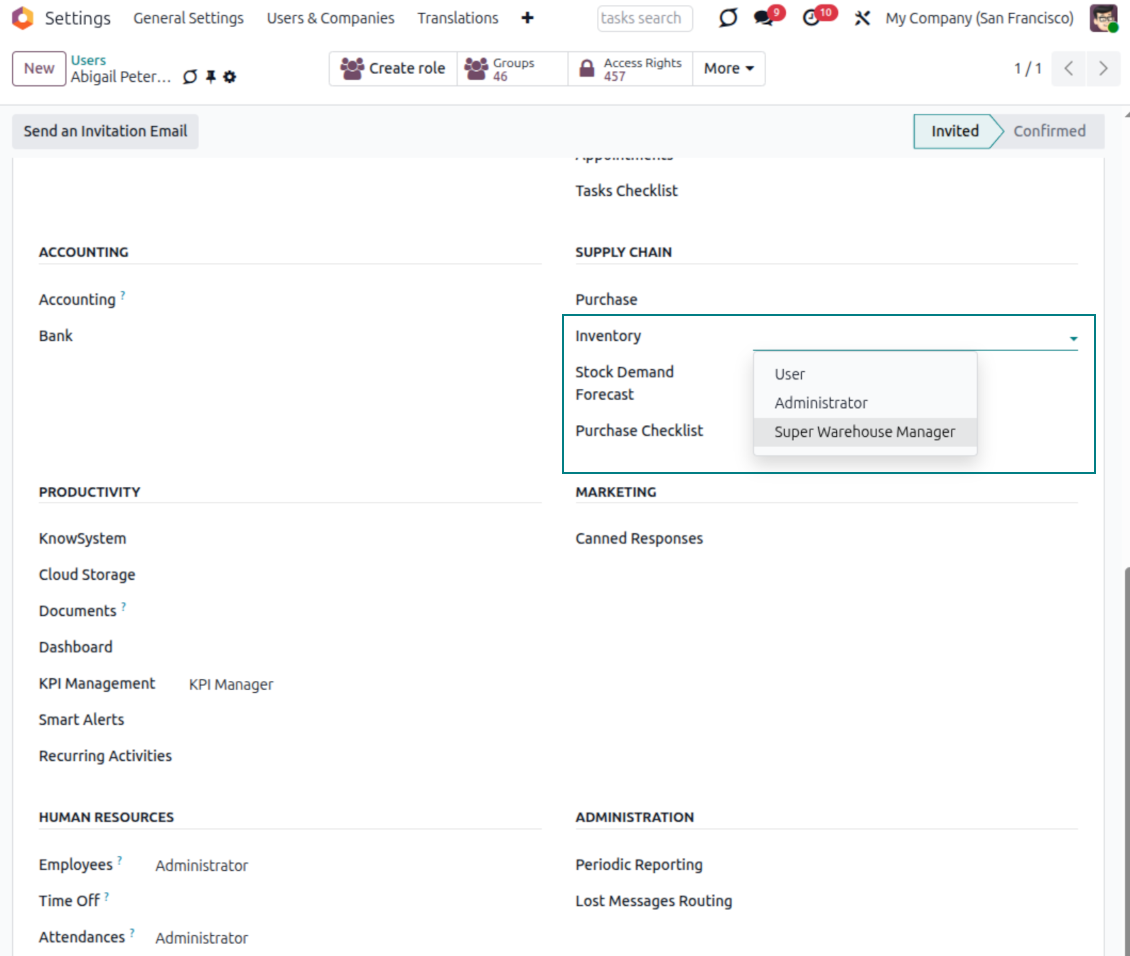Open the gear settings icon next to the pin
The height and width of the screenshot is (956, 1130).
[x=231, y=76]
